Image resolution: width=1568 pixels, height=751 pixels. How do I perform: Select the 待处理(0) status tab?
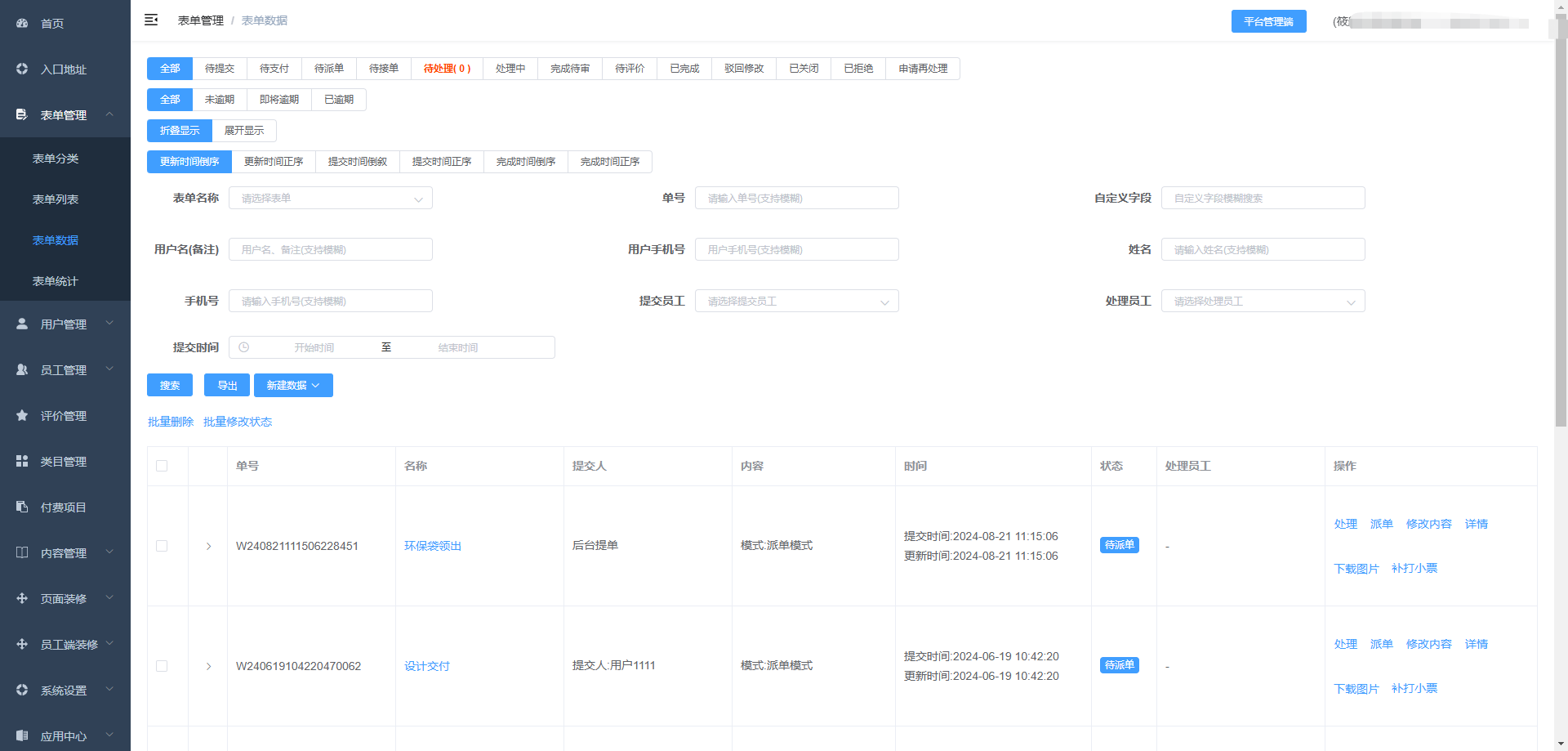pos(448,69)
